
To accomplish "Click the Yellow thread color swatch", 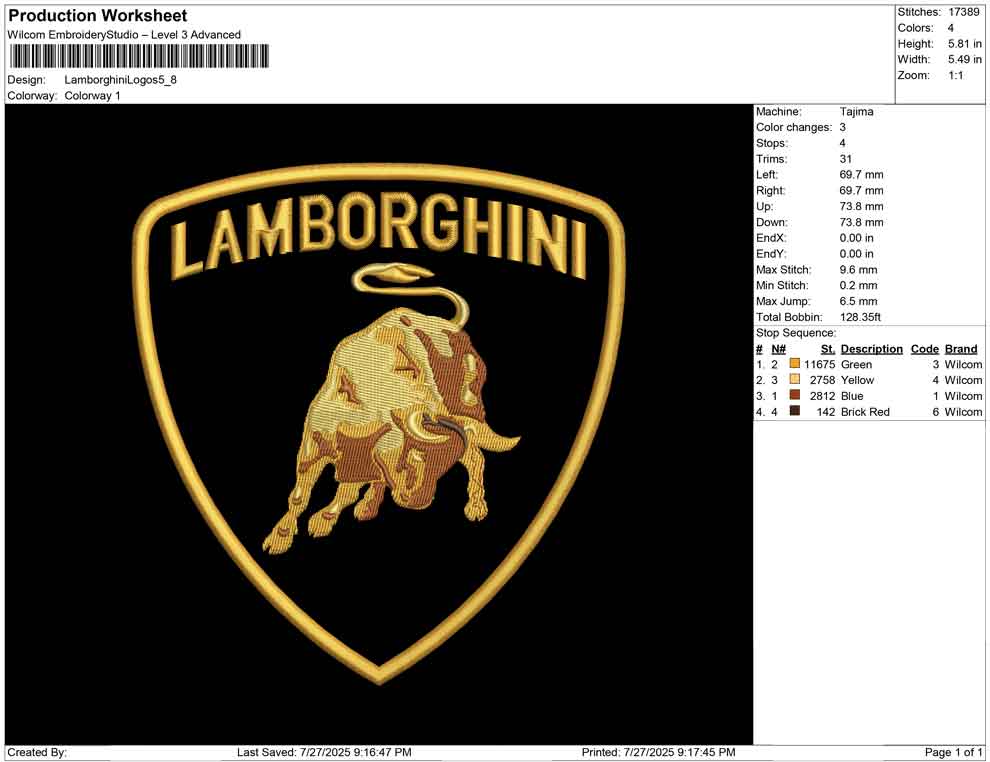I will click(795, 379).
